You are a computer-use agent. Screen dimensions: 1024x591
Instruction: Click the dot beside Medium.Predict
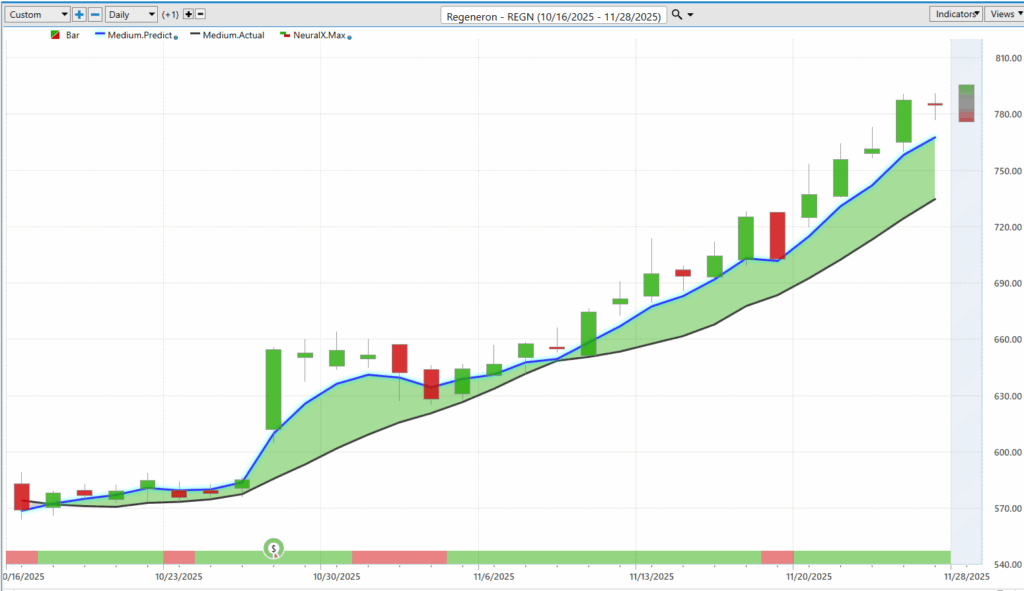(177, 37)
